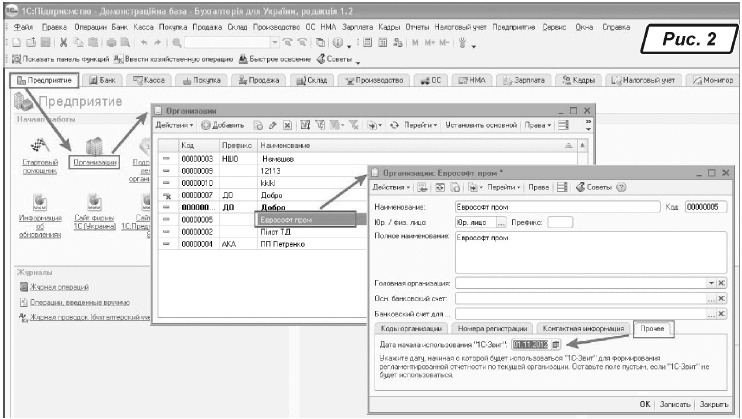Switch to the Контактная информация tab

584,327
